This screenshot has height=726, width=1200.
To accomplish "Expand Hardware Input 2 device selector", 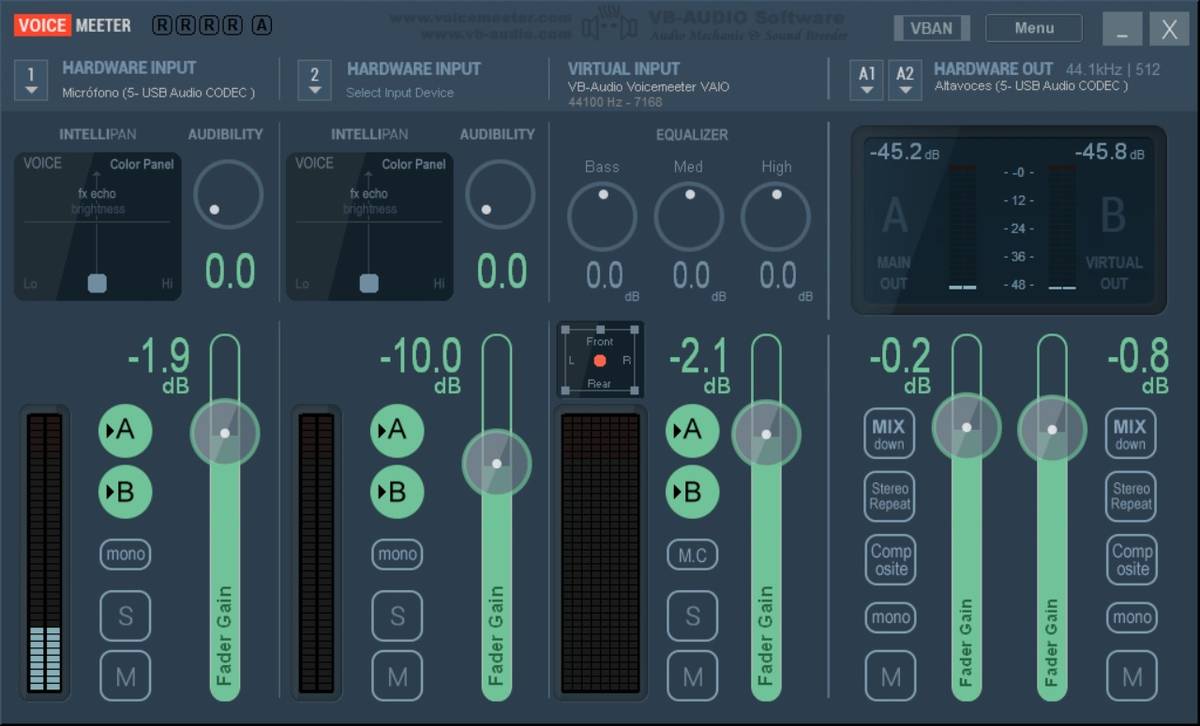I will [315, 80].
